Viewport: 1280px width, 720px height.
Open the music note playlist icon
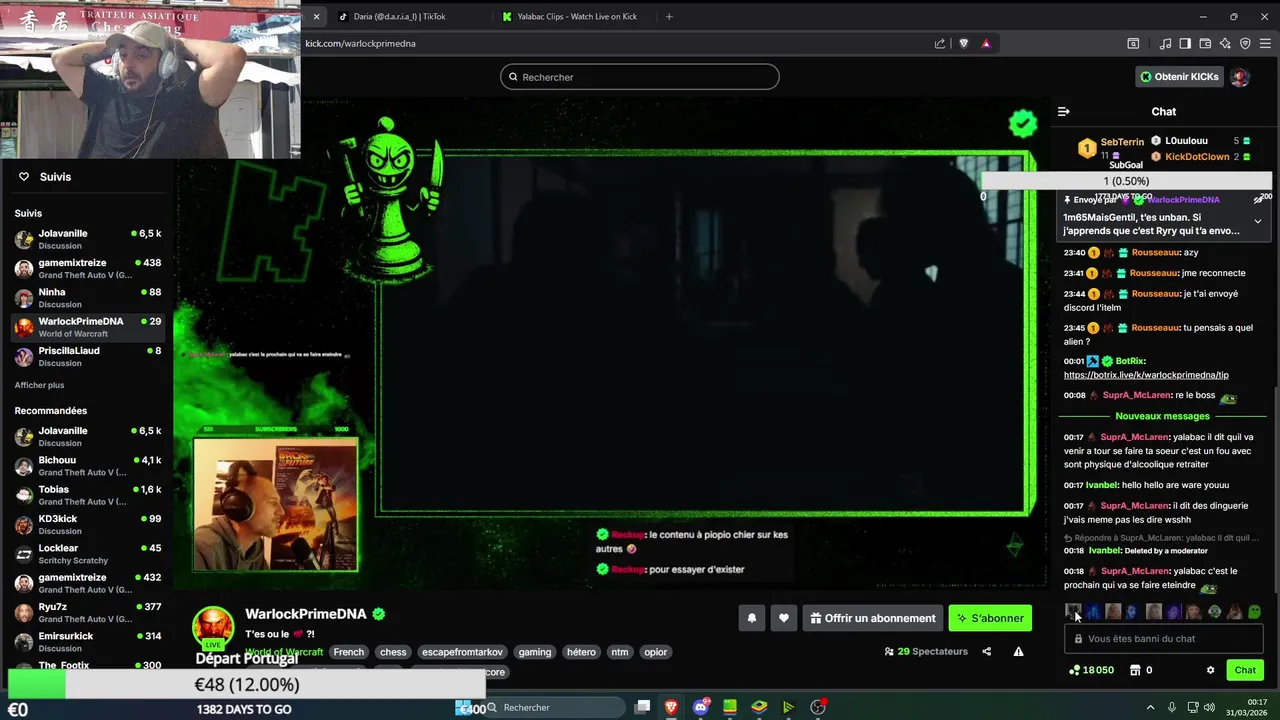coord(1166,43)
